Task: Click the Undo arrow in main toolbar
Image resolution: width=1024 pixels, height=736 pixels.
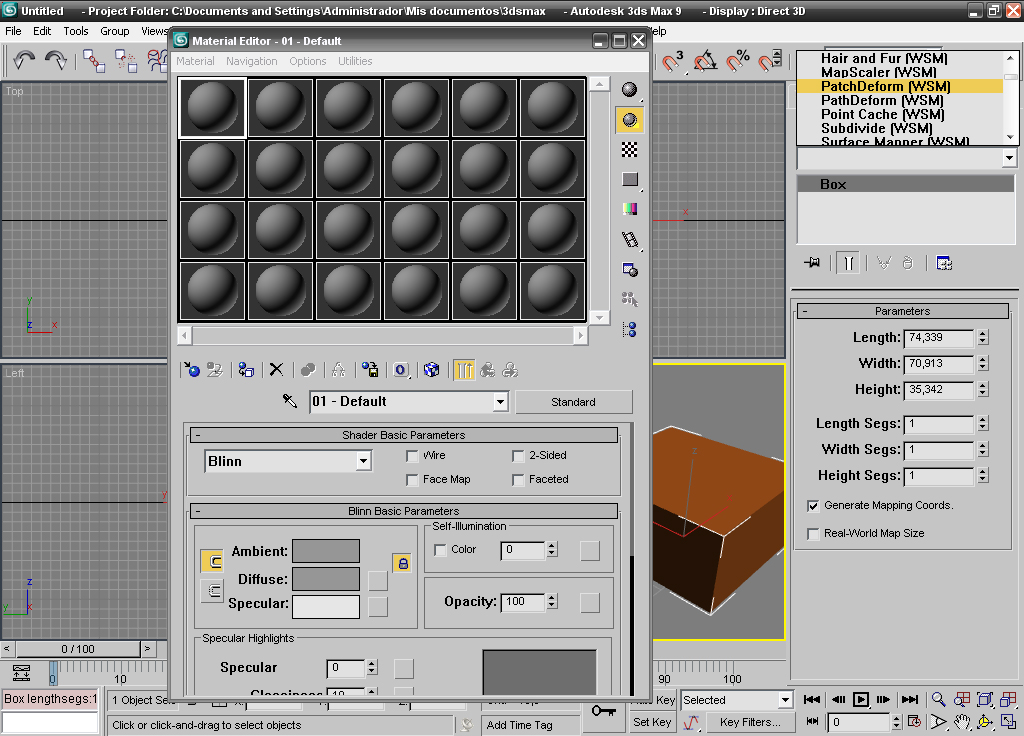Action: click(24, 61)
